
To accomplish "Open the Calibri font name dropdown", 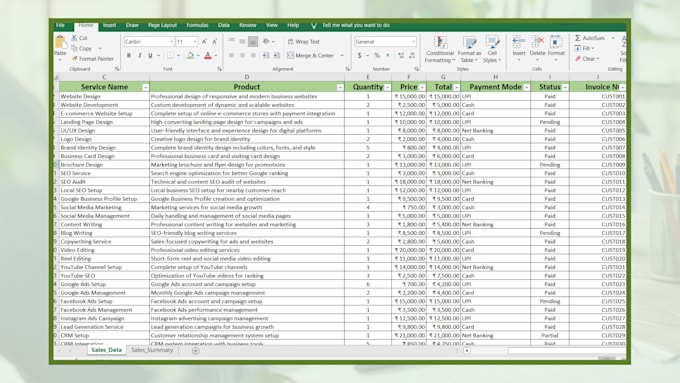I will point(172,42).
